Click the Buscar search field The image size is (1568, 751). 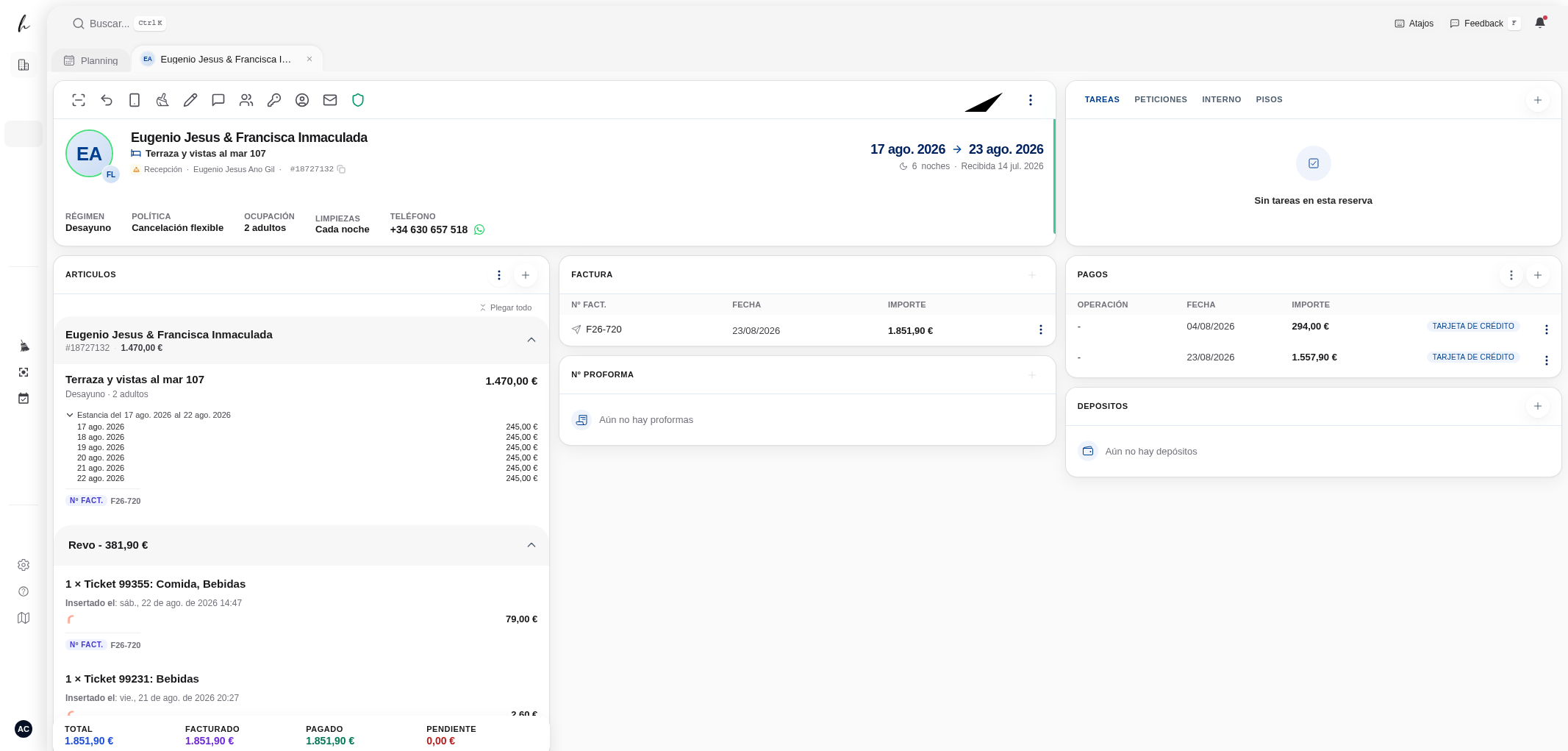tap(119, 24)
